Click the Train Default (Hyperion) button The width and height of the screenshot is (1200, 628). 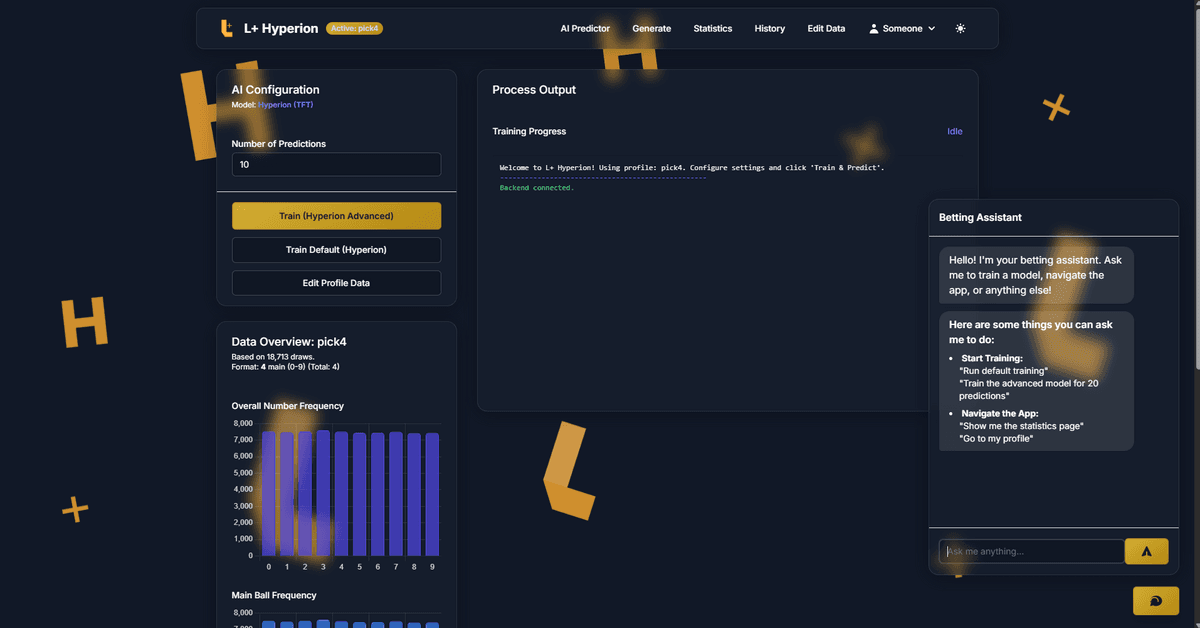pyautogui.click(x=336, y=250)
